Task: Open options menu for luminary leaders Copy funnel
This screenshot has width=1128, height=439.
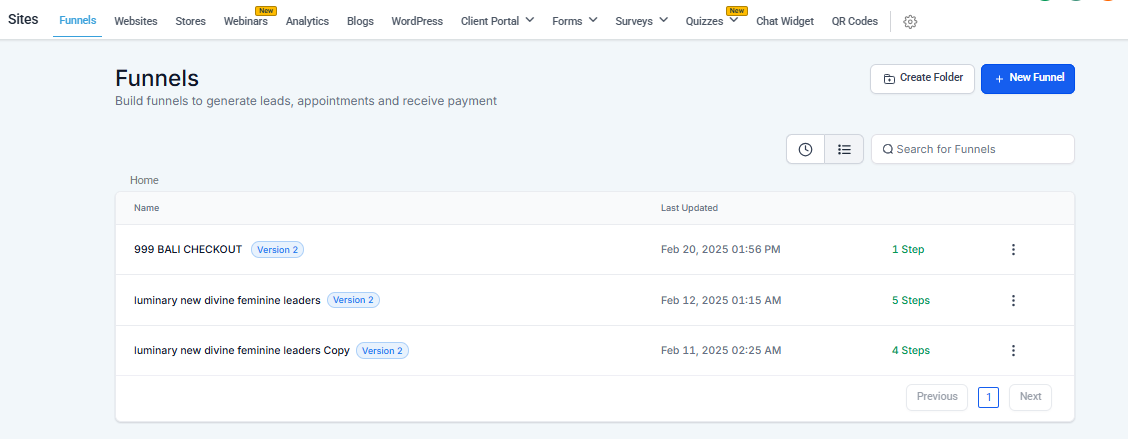Action: pyautogui.click(x=1013, y=350)
